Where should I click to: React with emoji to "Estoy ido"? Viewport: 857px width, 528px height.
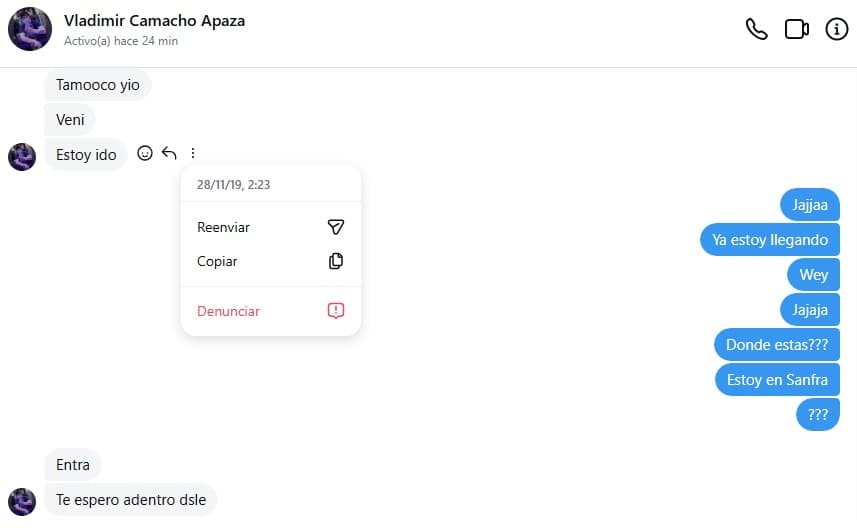click(x=145, y=153)
